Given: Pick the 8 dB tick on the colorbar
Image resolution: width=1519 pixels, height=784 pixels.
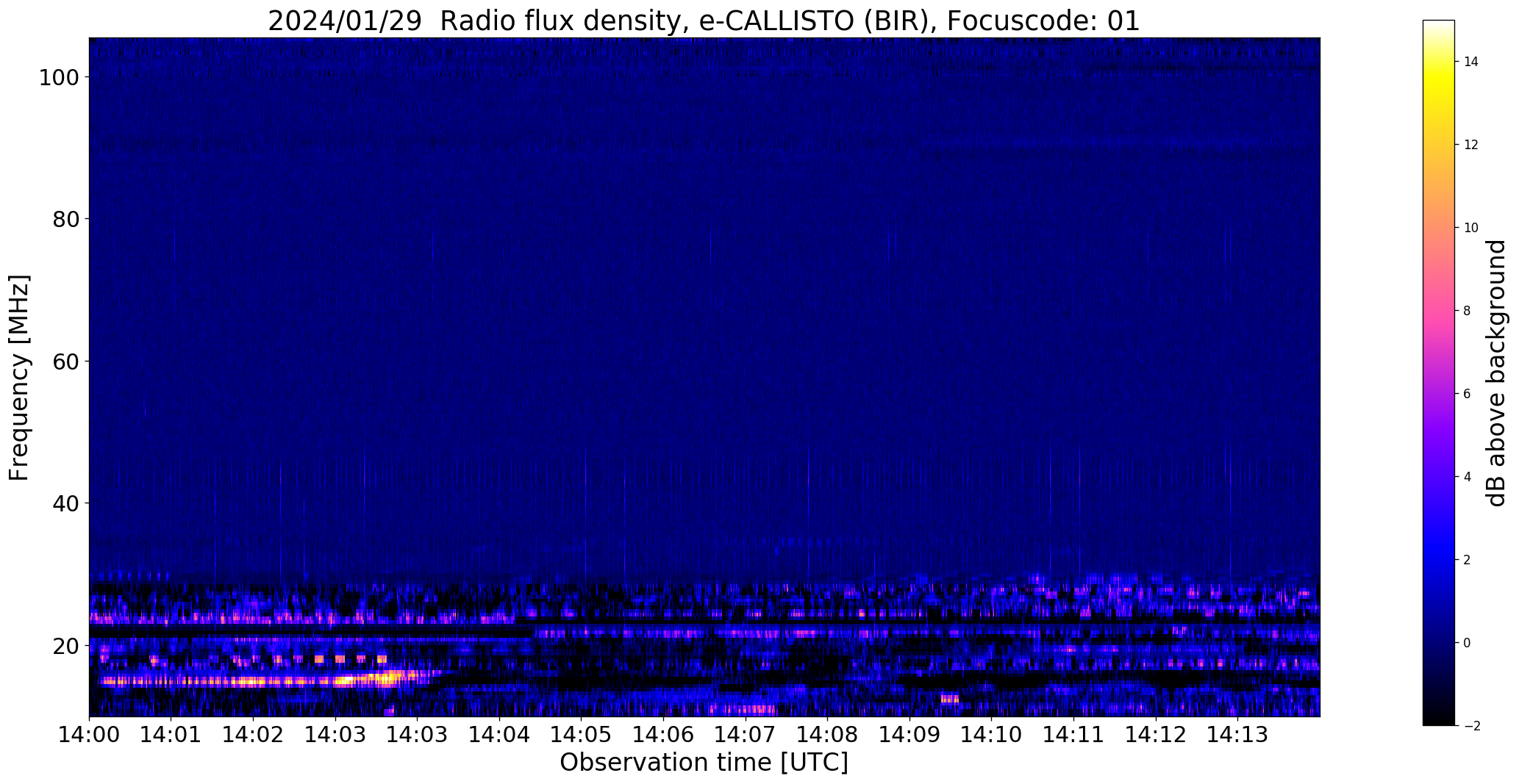Looking at the screenshot, I should click(1467, 311).
